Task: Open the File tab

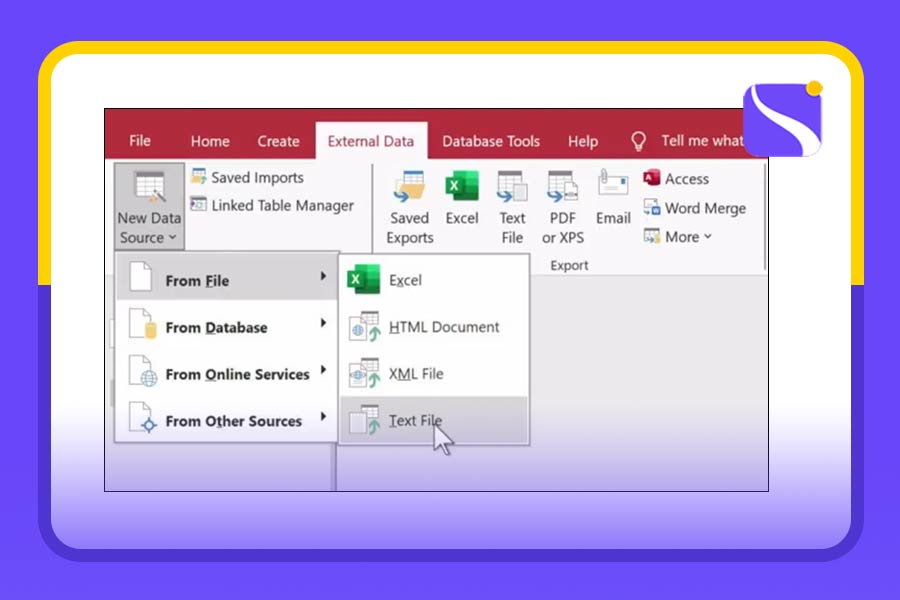Action: [139, 141]
